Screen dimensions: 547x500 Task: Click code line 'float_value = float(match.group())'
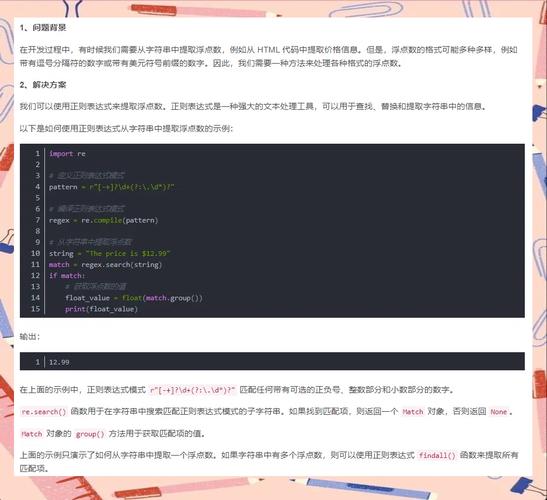(x=134, y=298)
